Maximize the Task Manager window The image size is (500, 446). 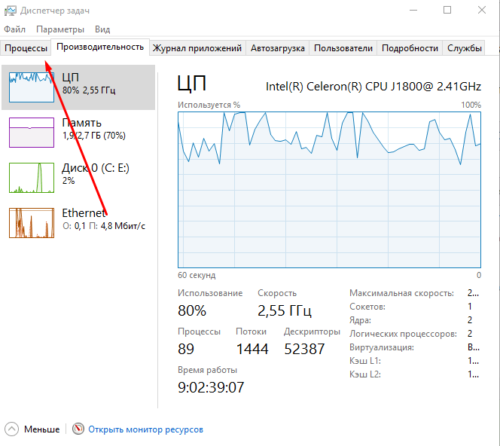447,10
